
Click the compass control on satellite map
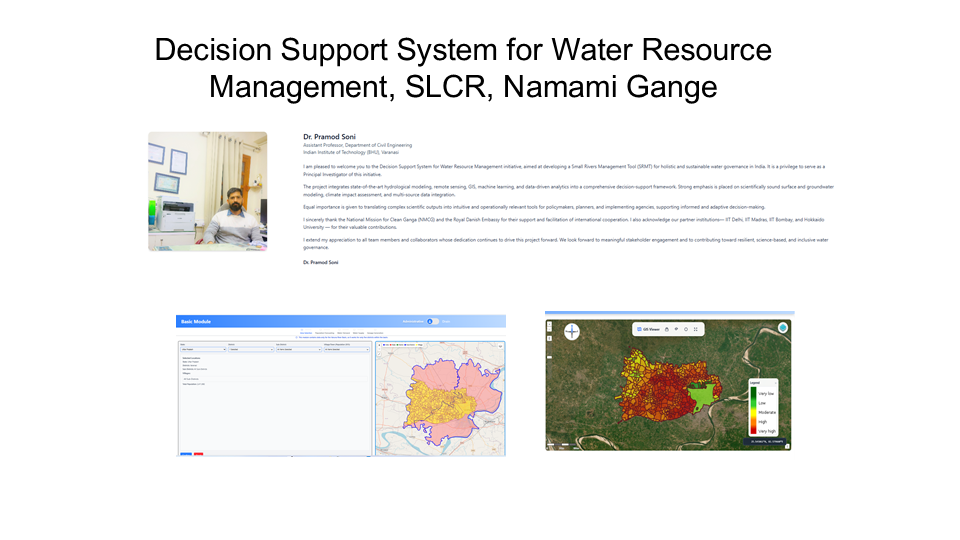pyautogui.click(x=572, y=331)
